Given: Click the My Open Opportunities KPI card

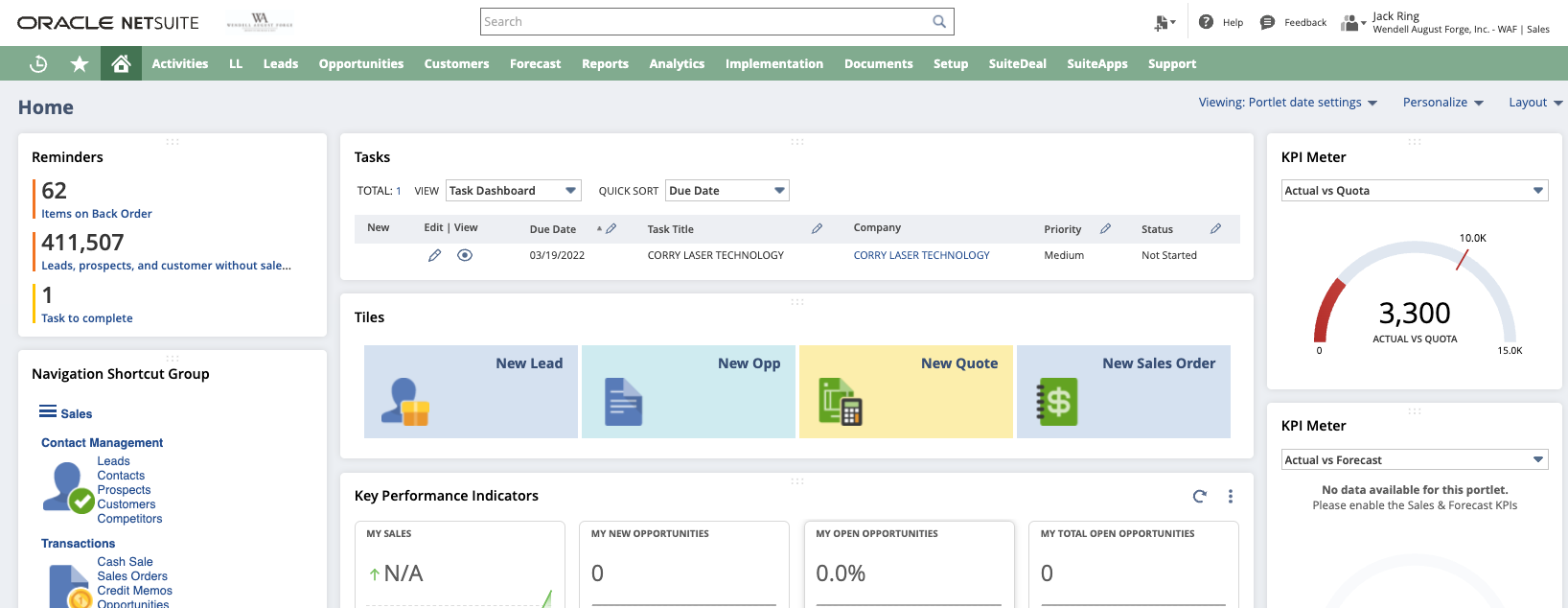Looking at the screenshot, I should click(910, 565).
